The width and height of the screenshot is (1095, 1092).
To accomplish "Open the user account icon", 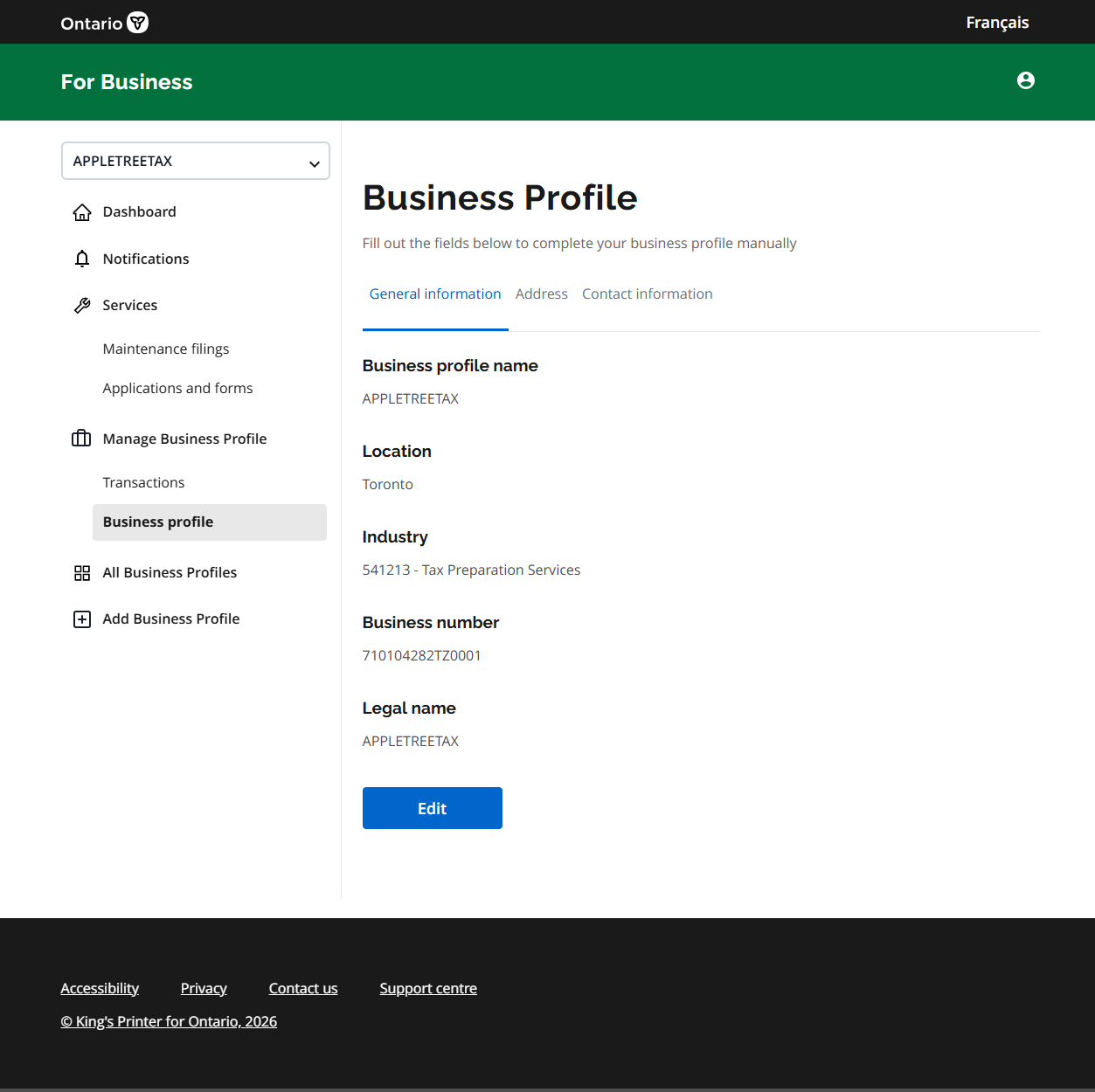I will pyautogui.click(x=1025, y=80).
